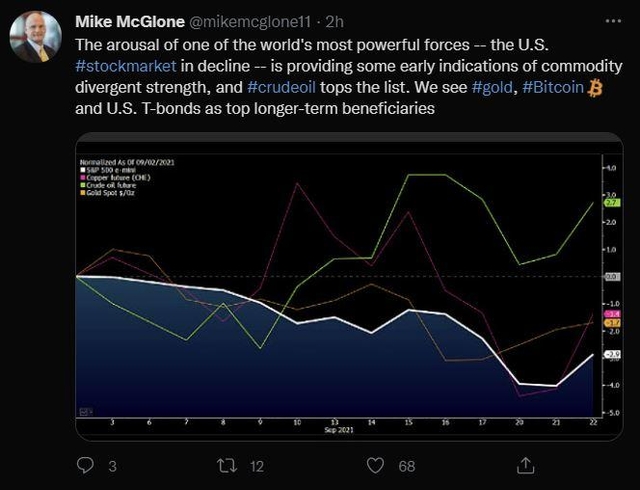The width and height of the screenshot is (640, 490).
Task: Retweet this post via retweet icon
Action: [224, 465]
